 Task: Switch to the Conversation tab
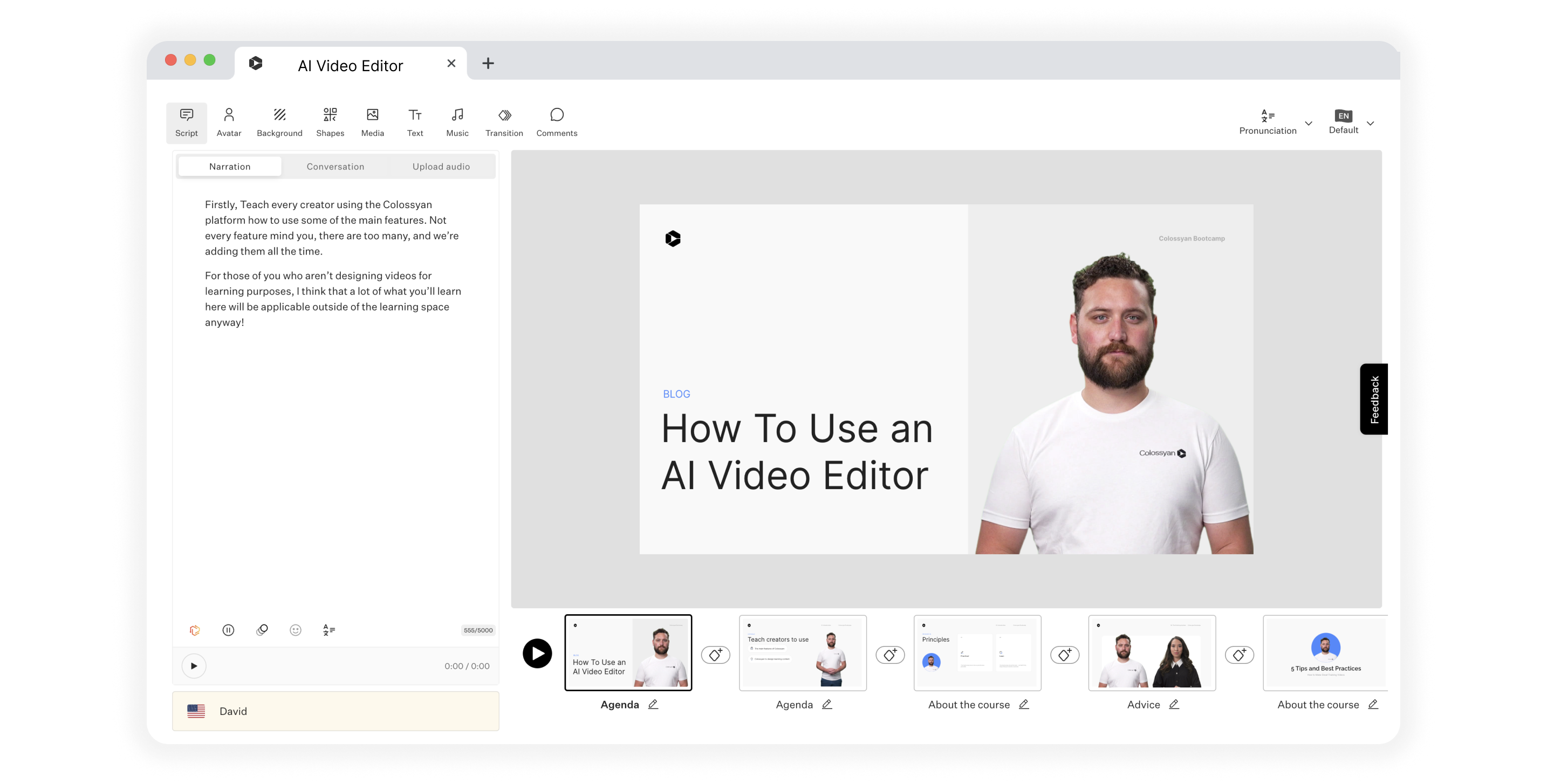pos(335,166)
